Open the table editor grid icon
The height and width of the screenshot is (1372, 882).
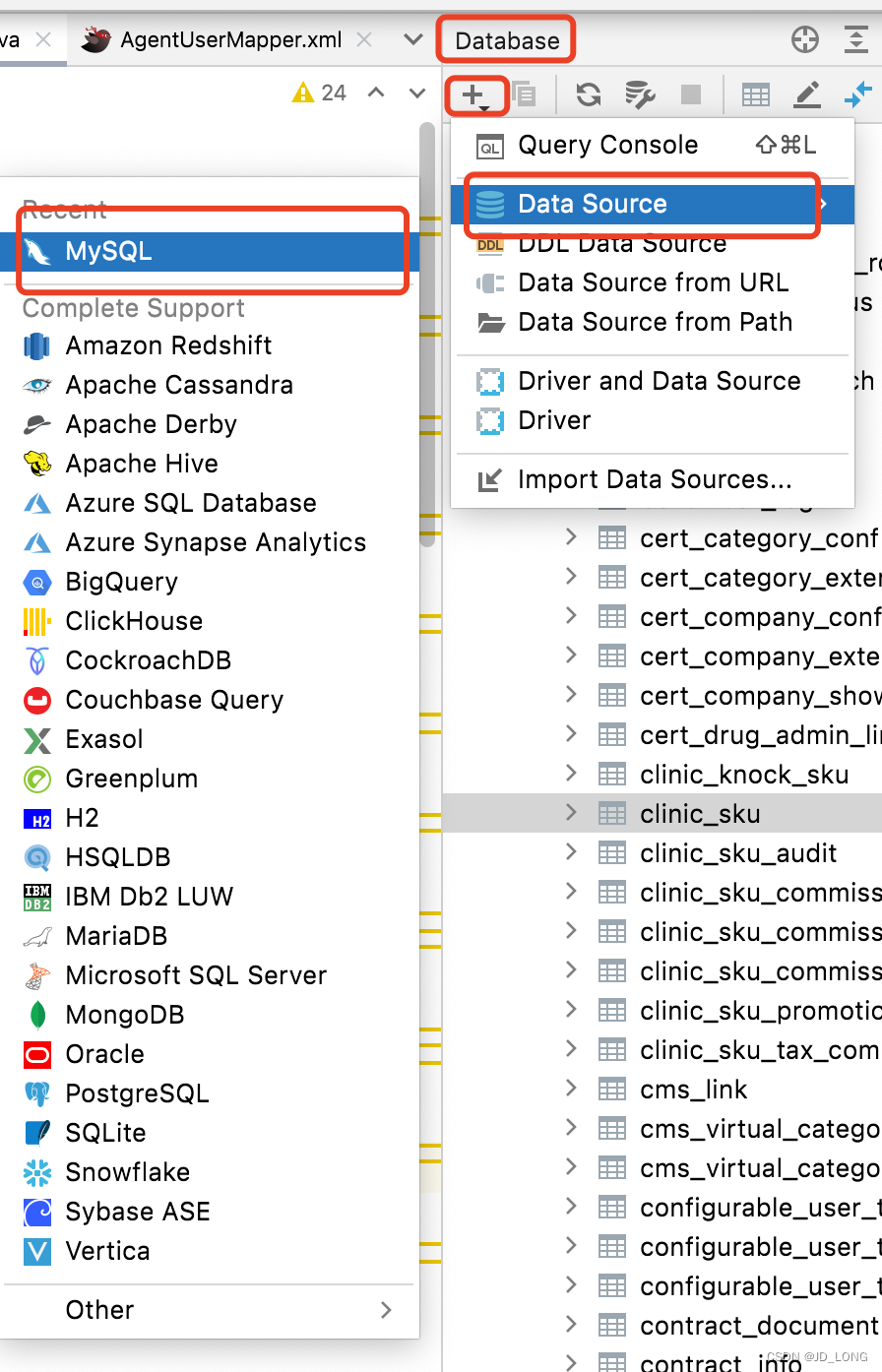pos(755,95)
